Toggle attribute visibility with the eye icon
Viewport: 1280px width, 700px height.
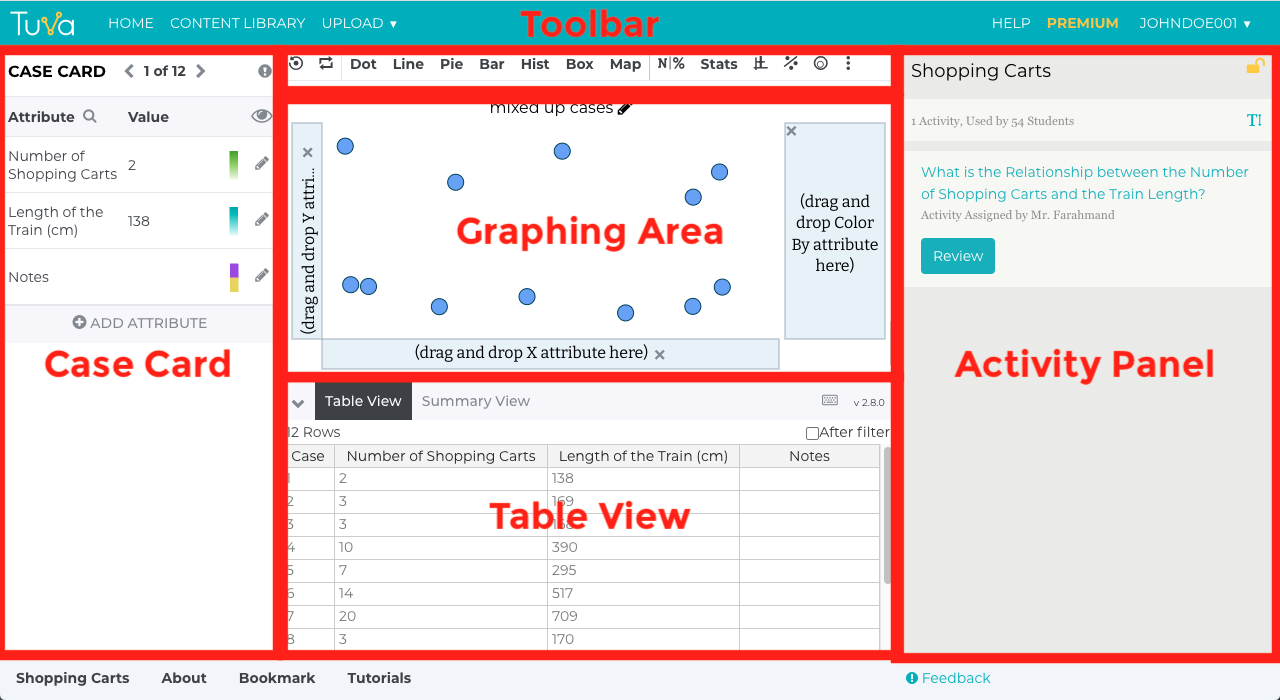[261, 117]
